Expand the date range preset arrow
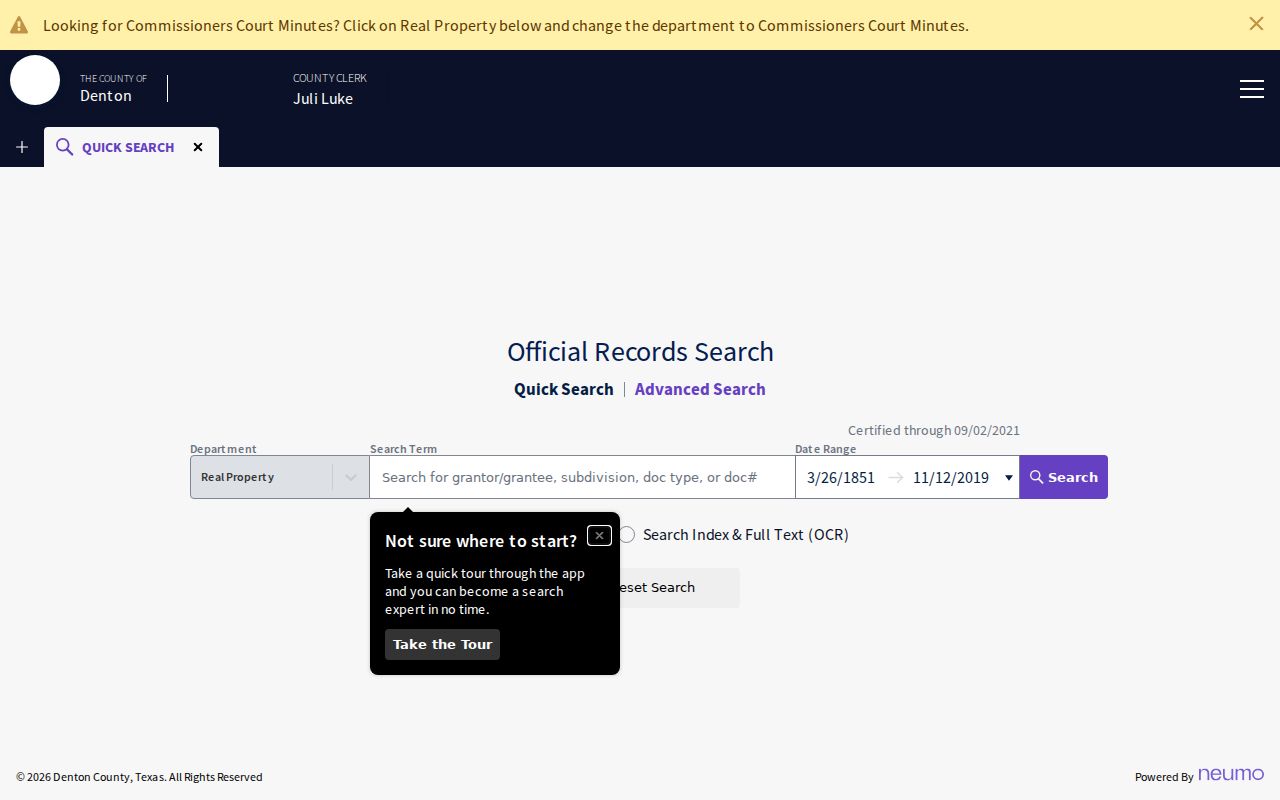 [x=1008, y=477]
